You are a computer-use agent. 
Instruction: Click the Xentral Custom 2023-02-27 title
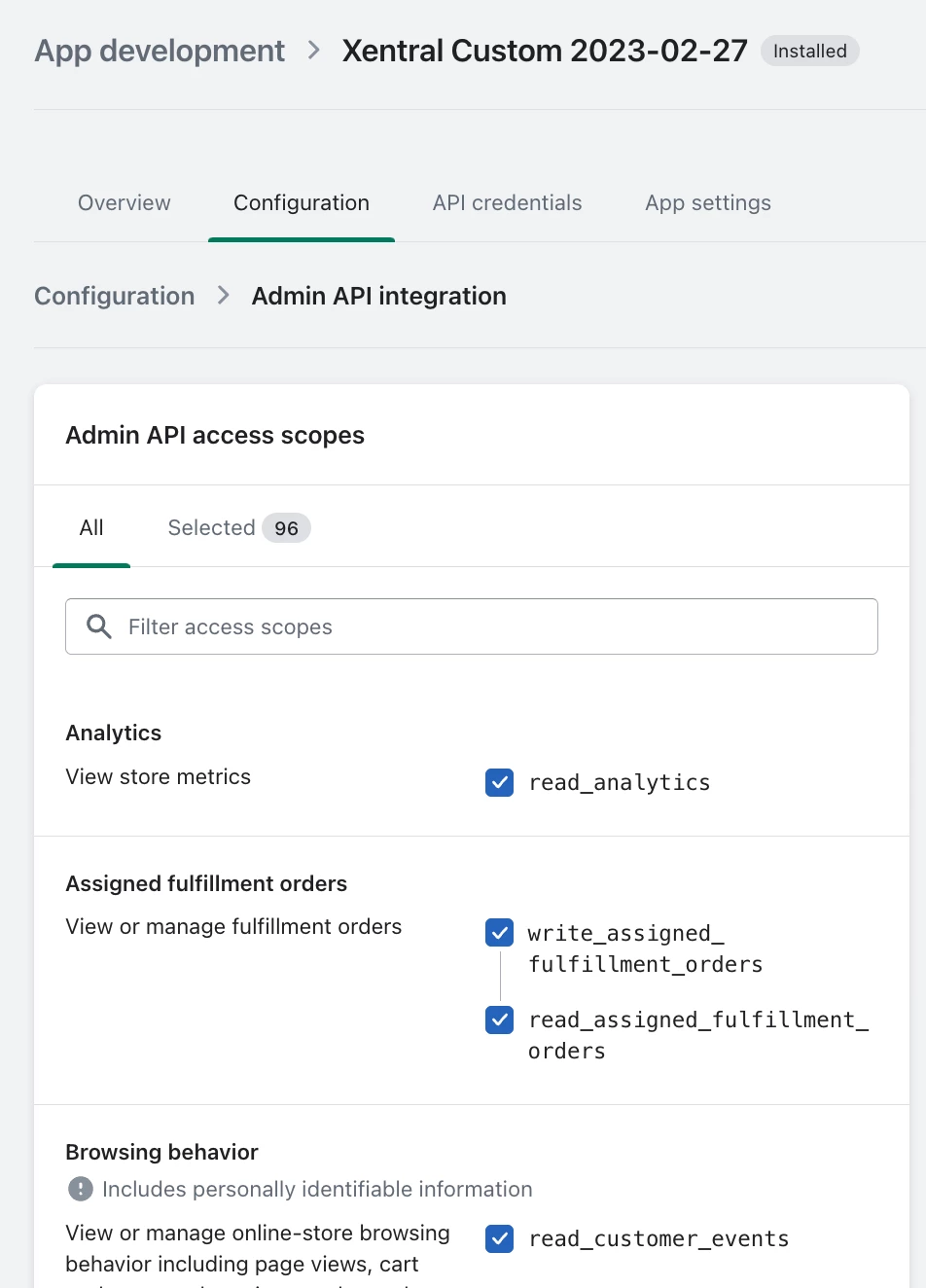(545, 51)
